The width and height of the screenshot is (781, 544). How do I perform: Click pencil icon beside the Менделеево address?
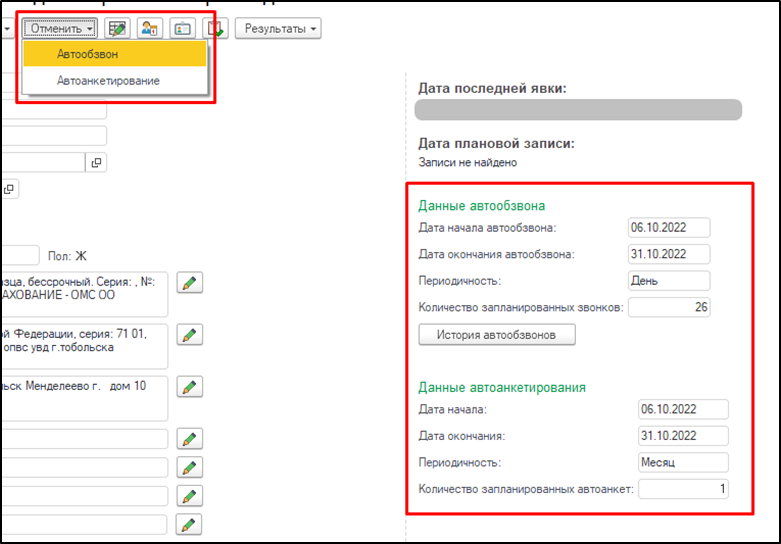188,386
